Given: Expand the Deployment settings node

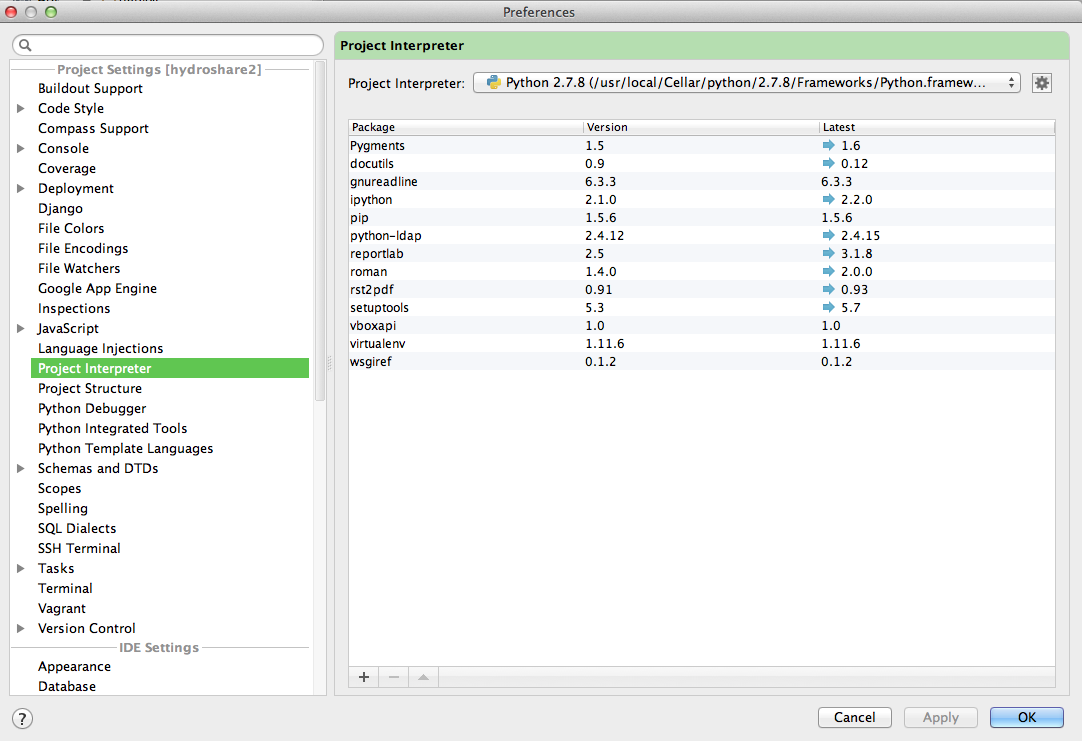Looking at the screenshot, I should click(x=21, y=188).
